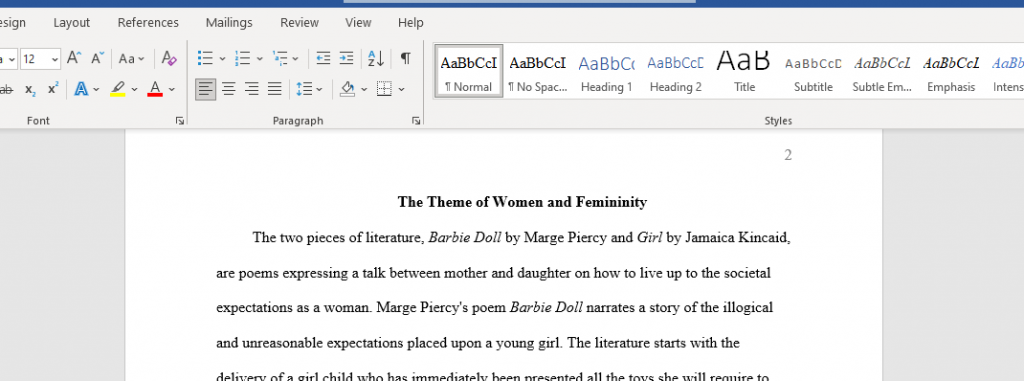
Task: Expand the highlight color dropdown arrow
Action: [135, 90]
